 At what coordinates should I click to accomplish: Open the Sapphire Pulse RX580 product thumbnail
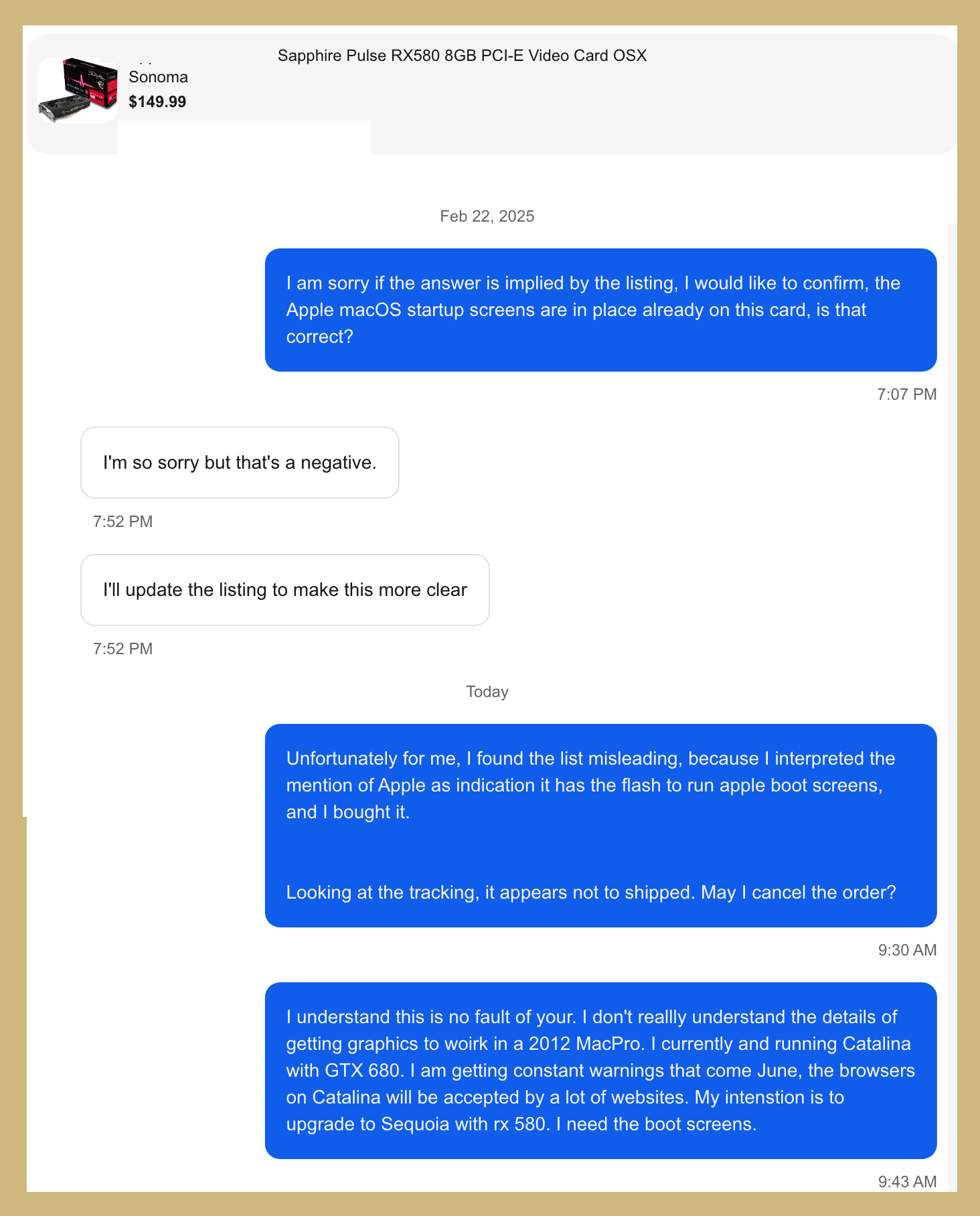[78, 90]
